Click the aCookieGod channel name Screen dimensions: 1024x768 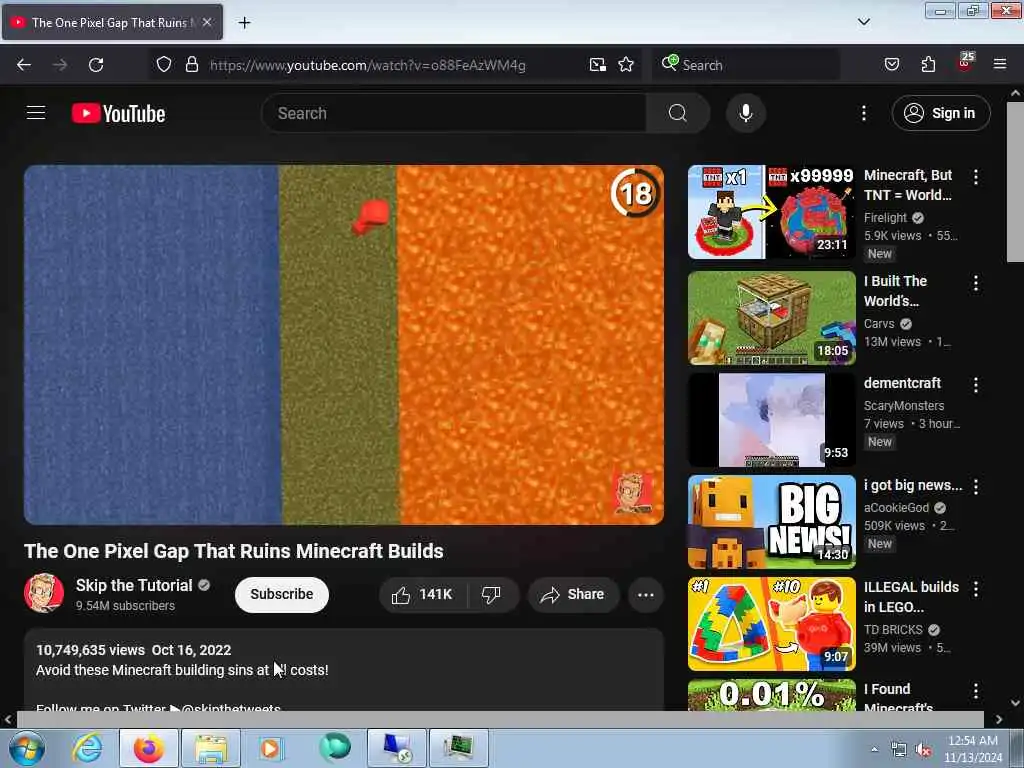click(x=896, y=507)
